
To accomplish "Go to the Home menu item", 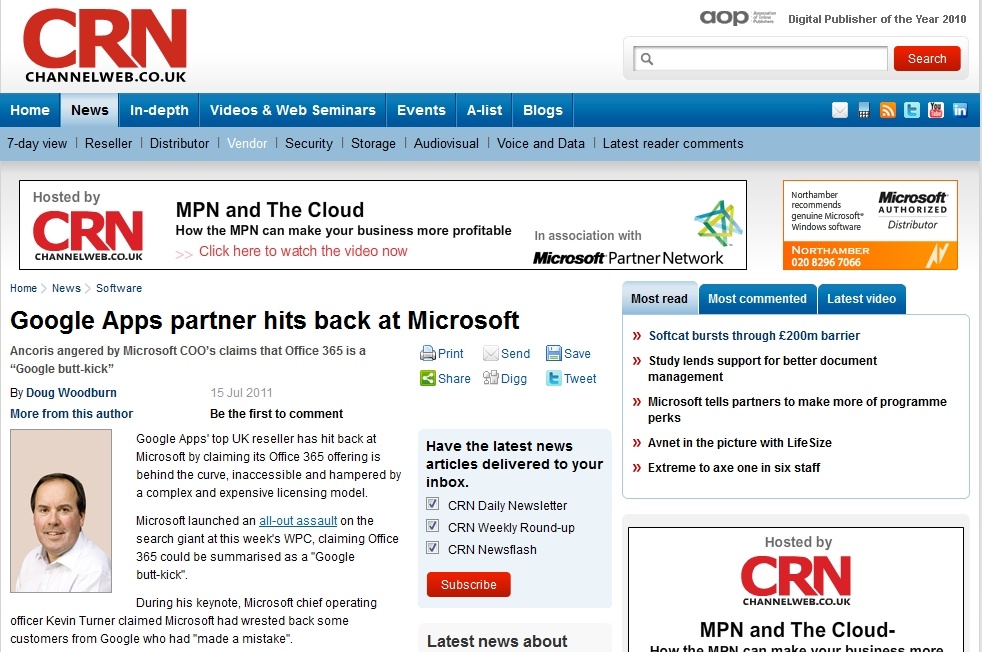I will (29, 110).
